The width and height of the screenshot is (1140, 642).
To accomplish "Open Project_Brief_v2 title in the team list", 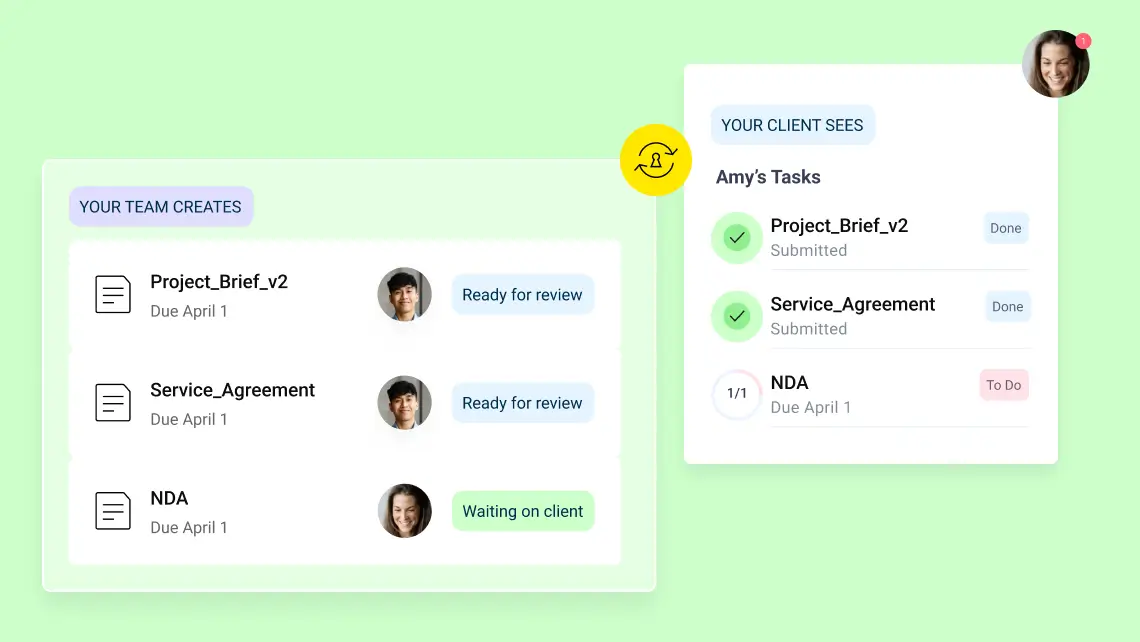I will (219, 282).
